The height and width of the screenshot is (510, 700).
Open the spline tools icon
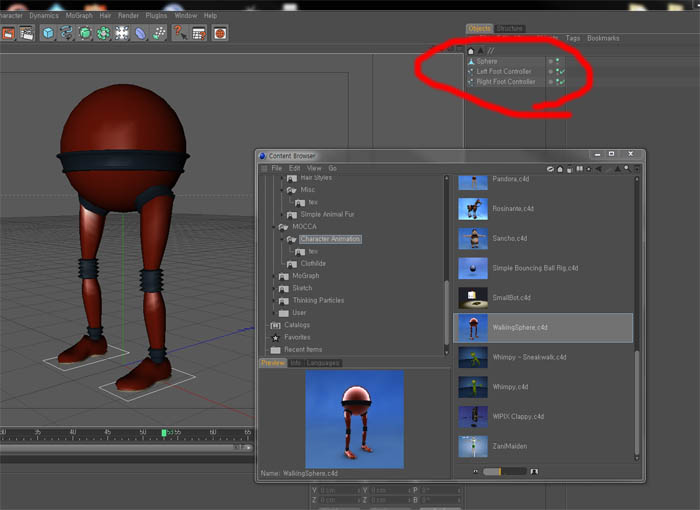tap(67, 33)
